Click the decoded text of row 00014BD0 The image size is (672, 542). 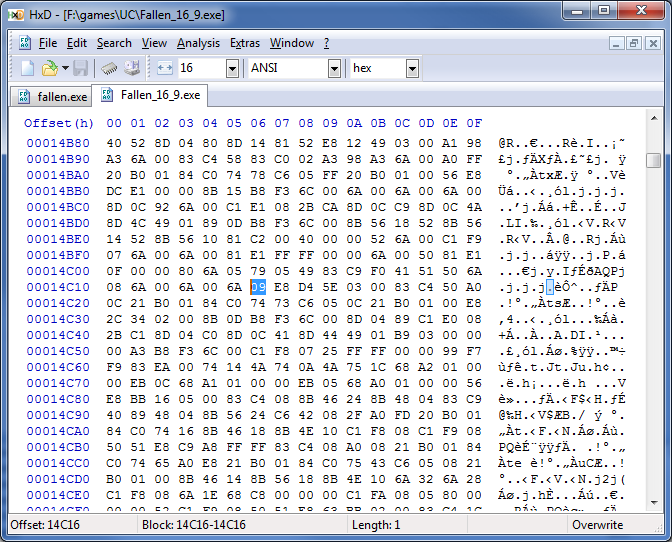(562, 223)
